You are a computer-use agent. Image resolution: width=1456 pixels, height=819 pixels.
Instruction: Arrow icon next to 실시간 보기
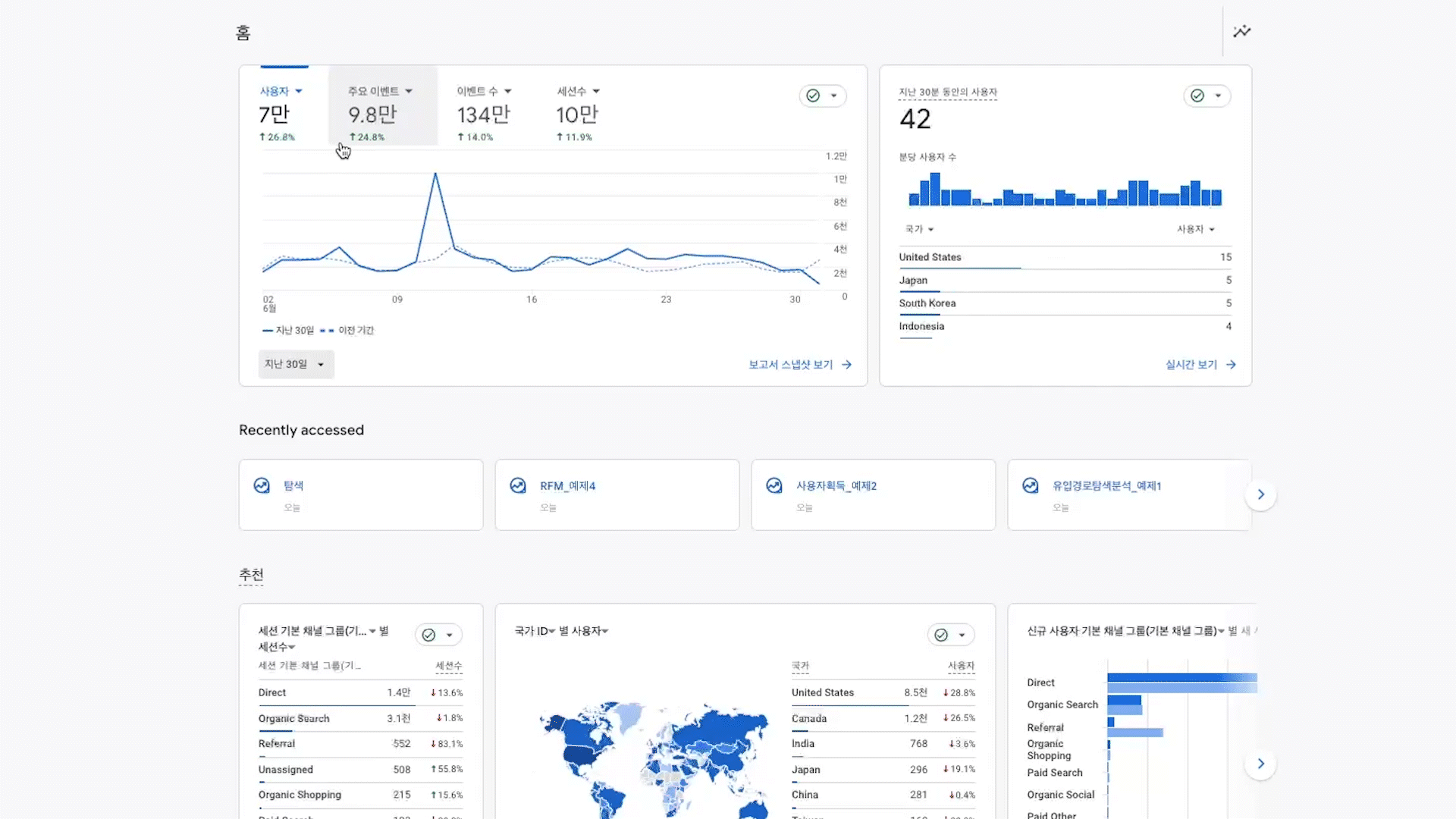[1231, 365]
